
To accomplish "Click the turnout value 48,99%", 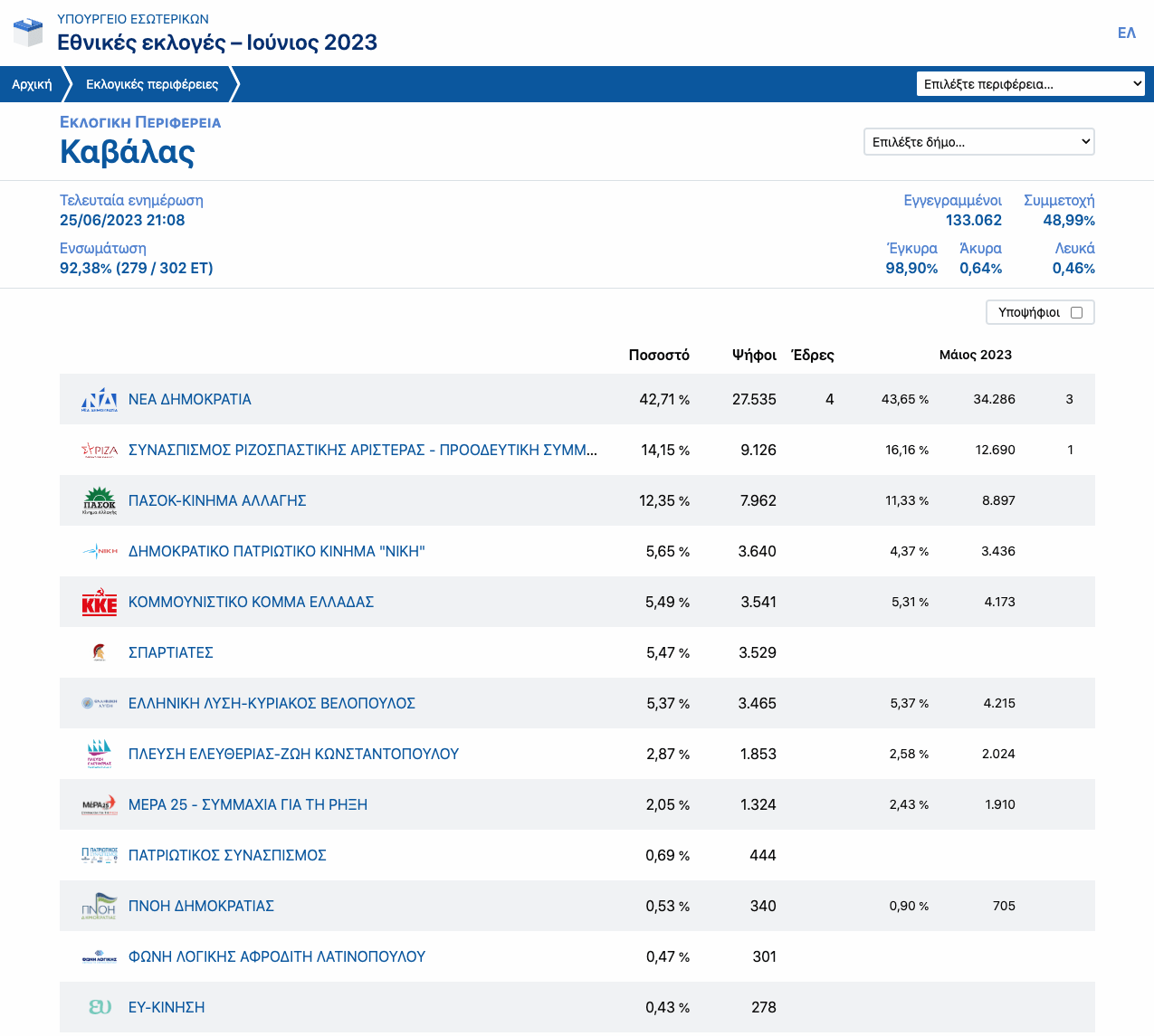I will point(1069,220).
